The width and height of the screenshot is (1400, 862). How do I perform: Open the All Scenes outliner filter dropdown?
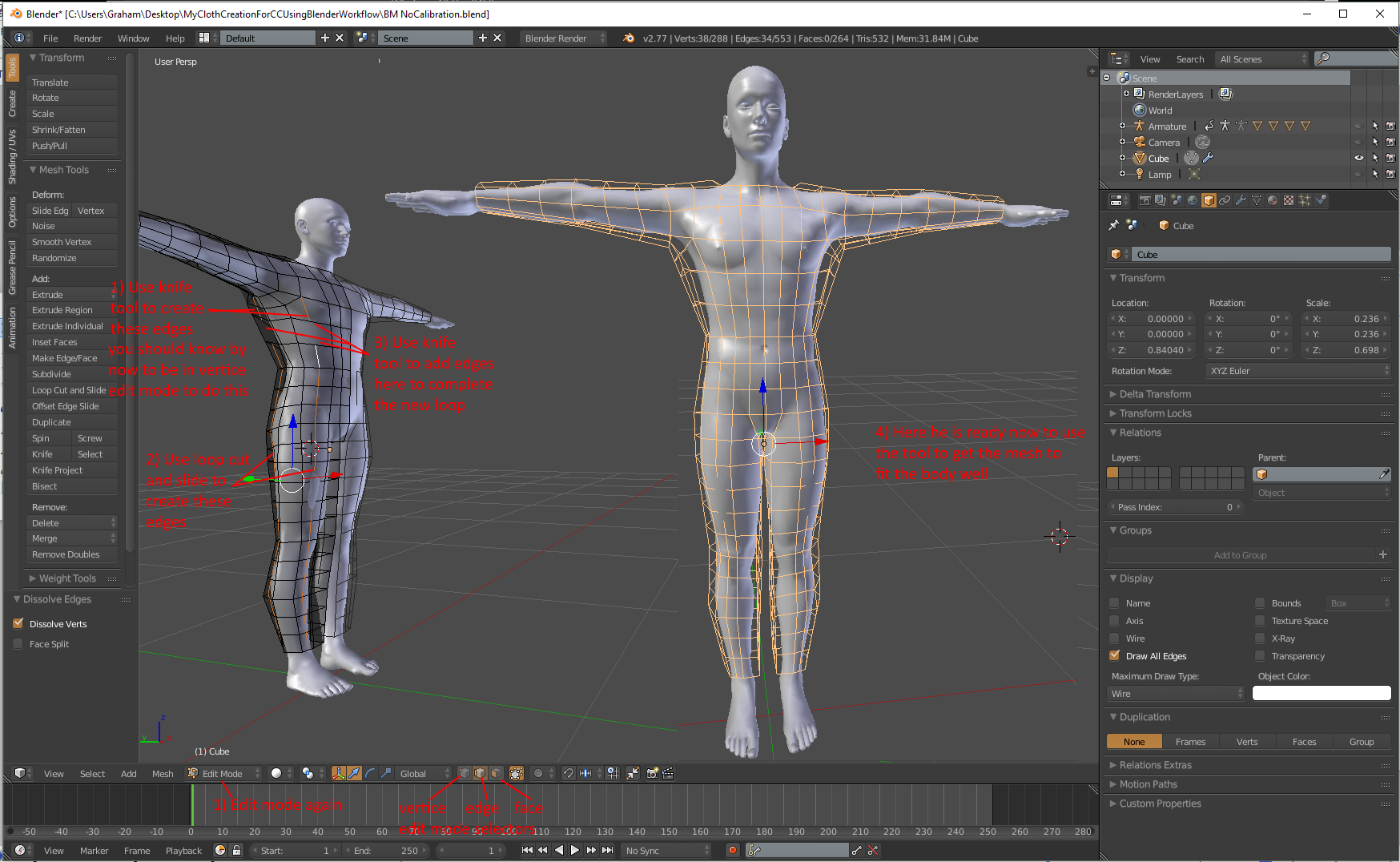(1261, 58)
